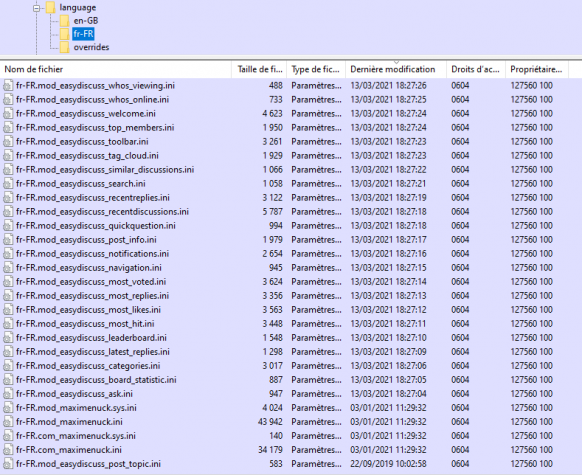
Task: Select fr-FR.mod_easydiscuss_leaderboard.ini file
Action: (91, 338)
